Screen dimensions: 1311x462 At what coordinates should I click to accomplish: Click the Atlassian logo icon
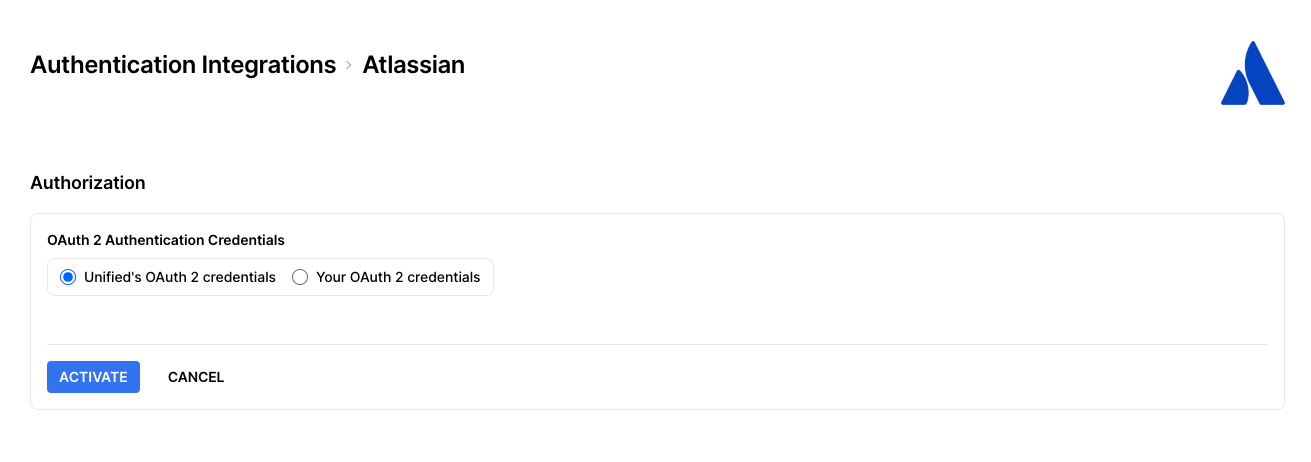(1252, 74)
